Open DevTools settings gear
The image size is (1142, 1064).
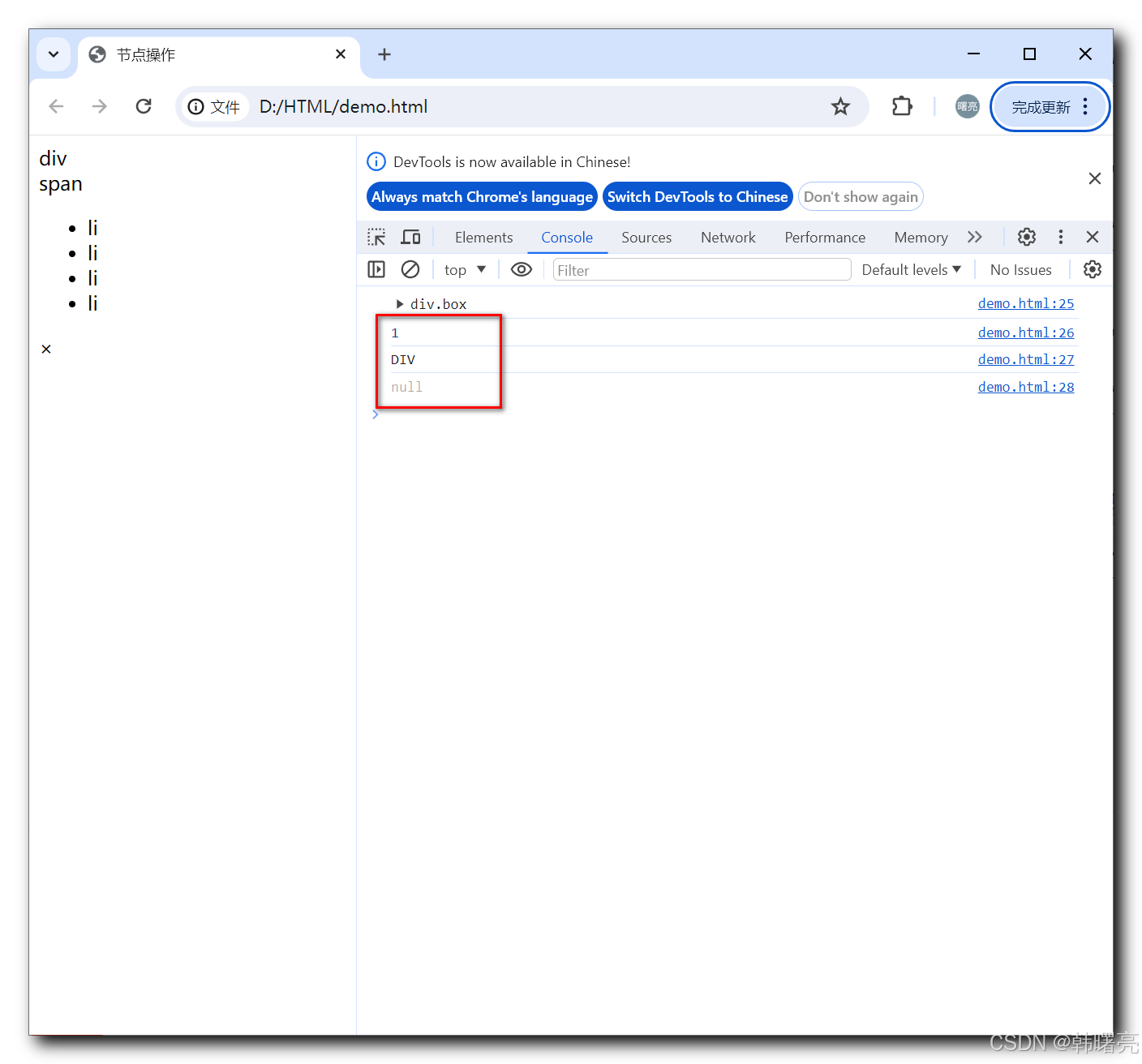click(x=1027, y=237)
